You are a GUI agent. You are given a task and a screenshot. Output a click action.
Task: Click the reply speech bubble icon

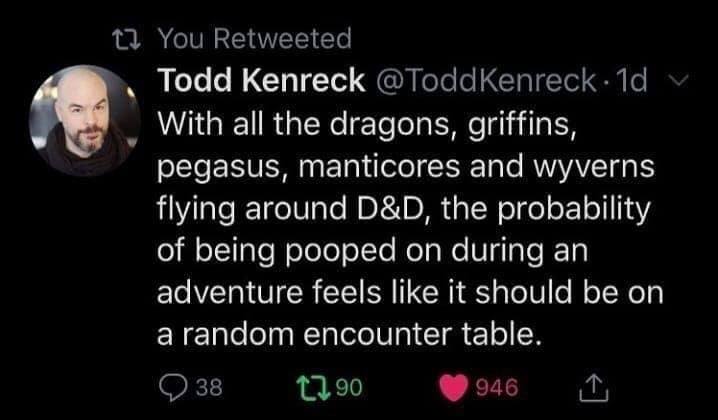[176, 385]
